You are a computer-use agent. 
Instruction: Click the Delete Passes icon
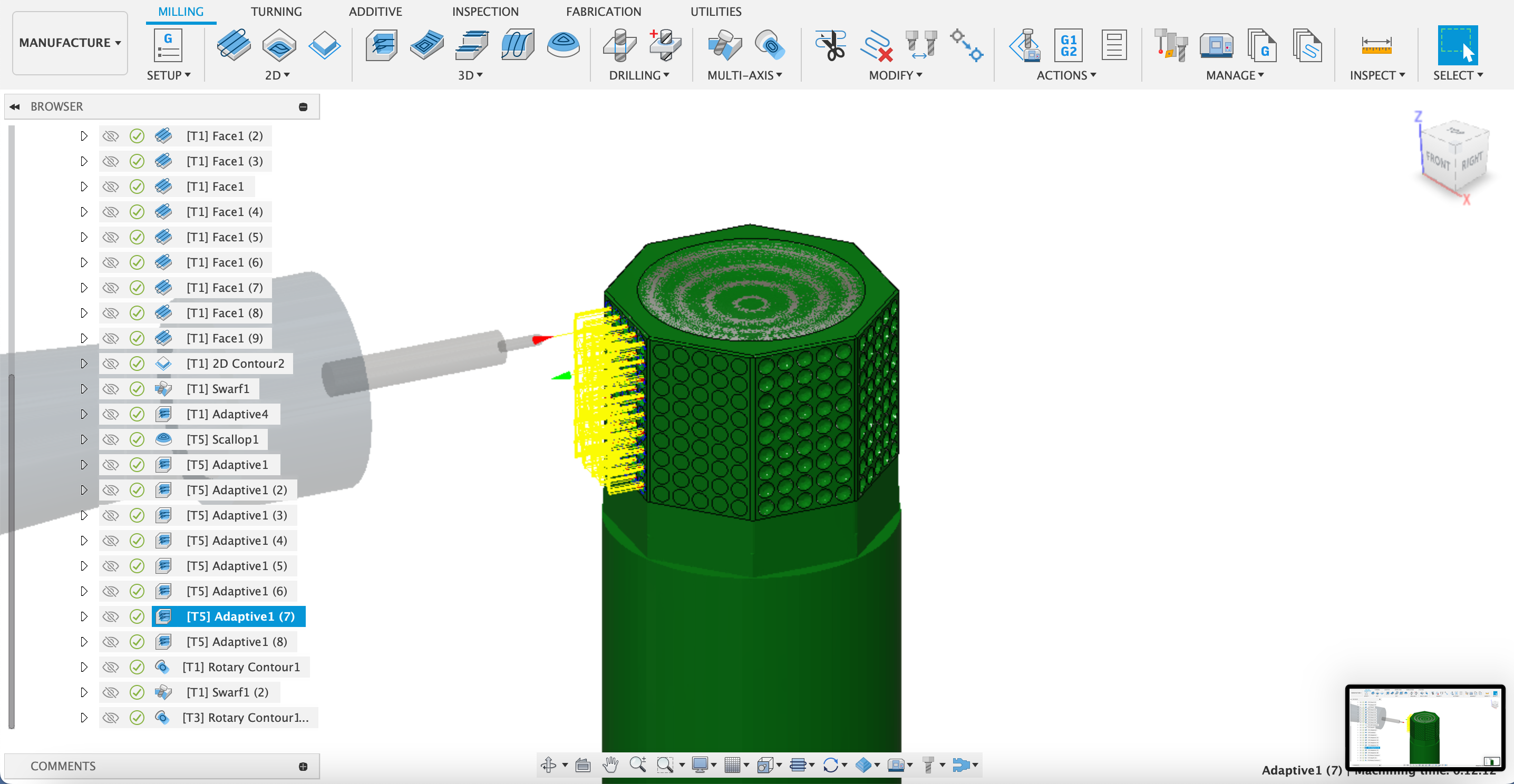coord(876,45)
